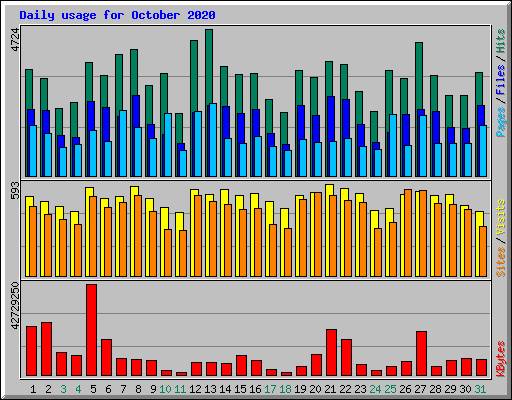Click the 'Daily usage for October 2020' title
The image size is (512, 400).
coord(117,15)
